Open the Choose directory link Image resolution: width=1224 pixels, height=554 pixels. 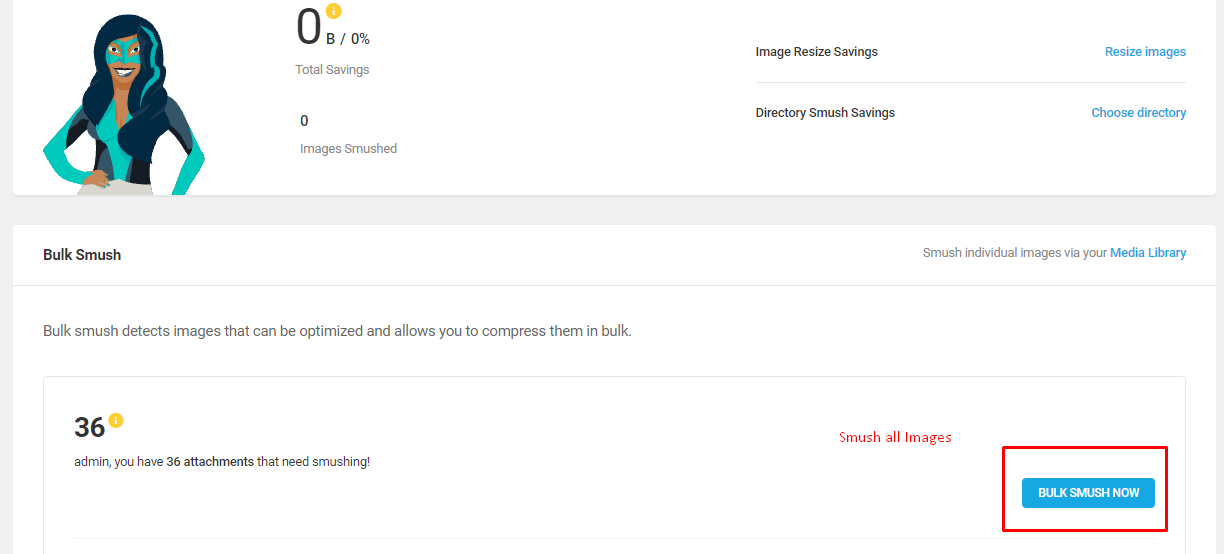click(x=1138, y=113)
